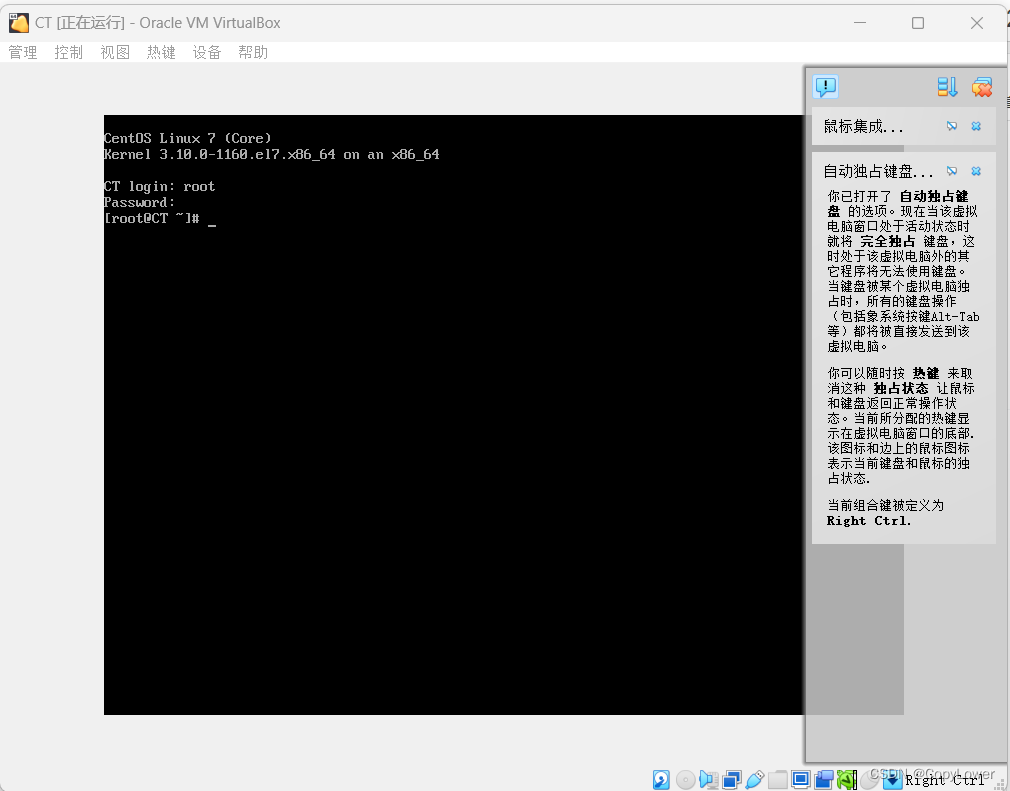Click the audio speaker status bar icon
Image resolution: width=1010 pixels, height=791 pixels.
pyautogui.click(x=709, y=780)
